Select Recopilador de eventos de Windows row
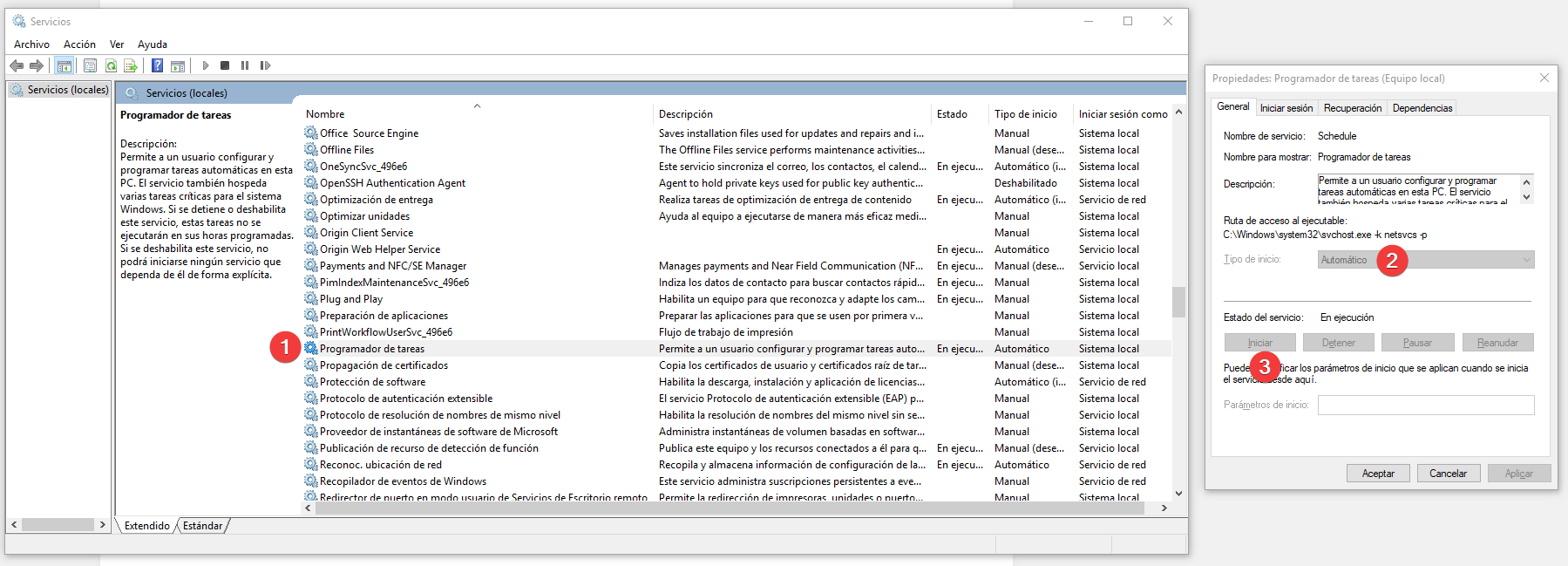 click(x=736, y=481)
